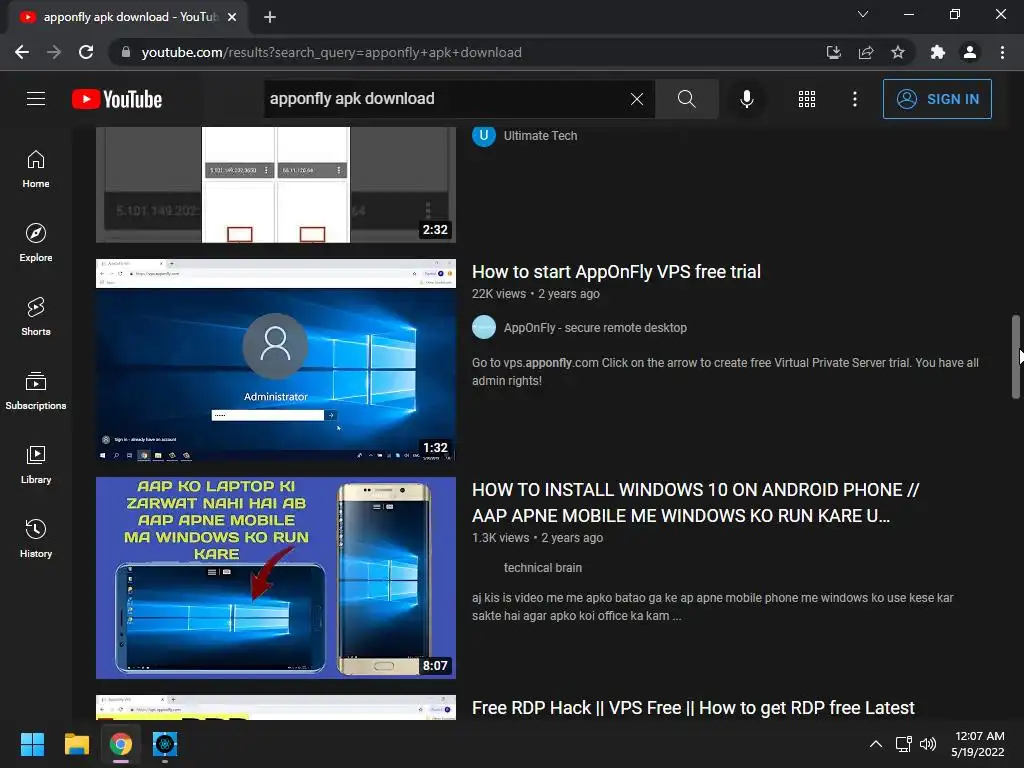The height and width of the screenshot is (768, 1024).
Task: Open the 2:32 video thumbnail
Action: (276, 185)
